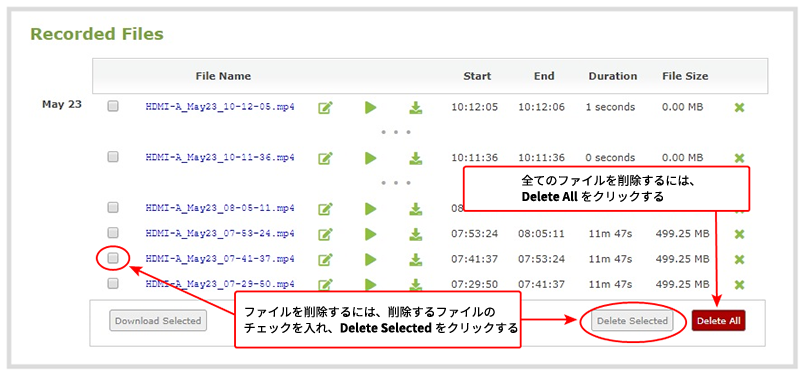The height and width of the screenshot is (372, 800).
Task: Click the File Size column header
Action: coord(685,76)
